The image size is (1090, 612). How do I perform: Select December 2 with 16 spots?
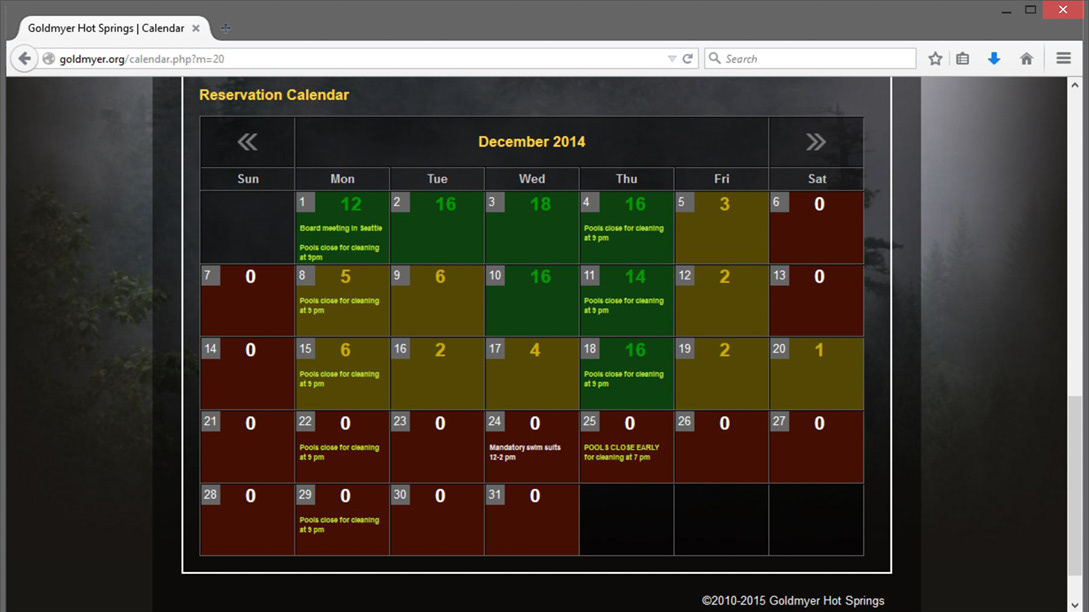tap(437, 227)
